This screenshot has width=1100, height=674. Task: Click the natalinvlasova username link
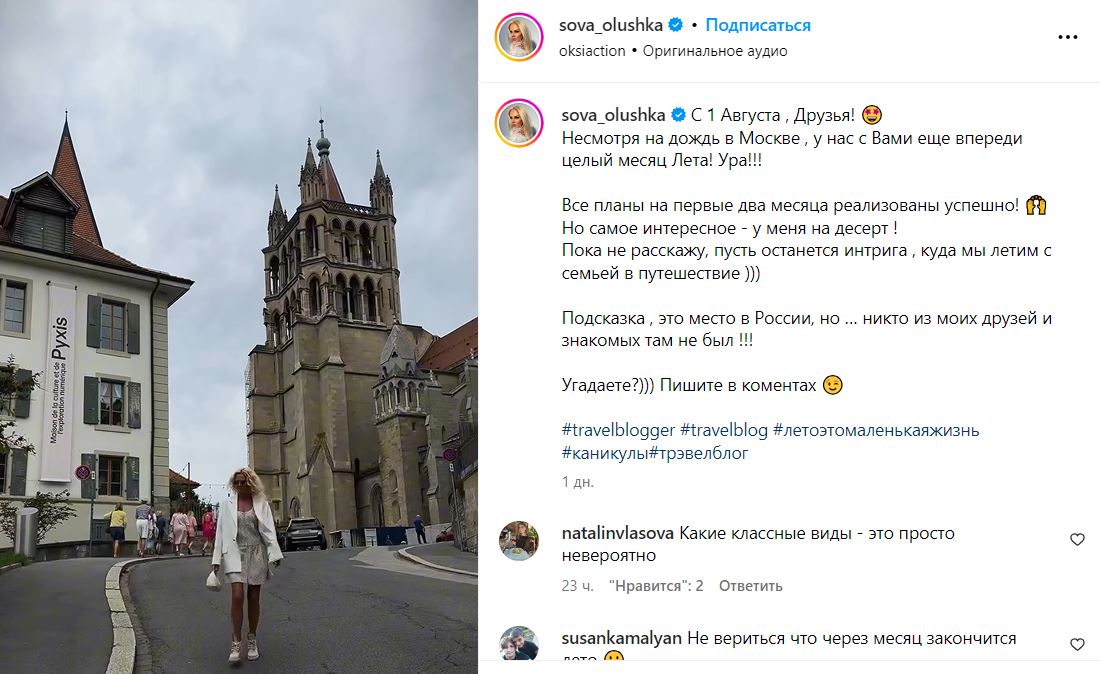coord(618,533)
